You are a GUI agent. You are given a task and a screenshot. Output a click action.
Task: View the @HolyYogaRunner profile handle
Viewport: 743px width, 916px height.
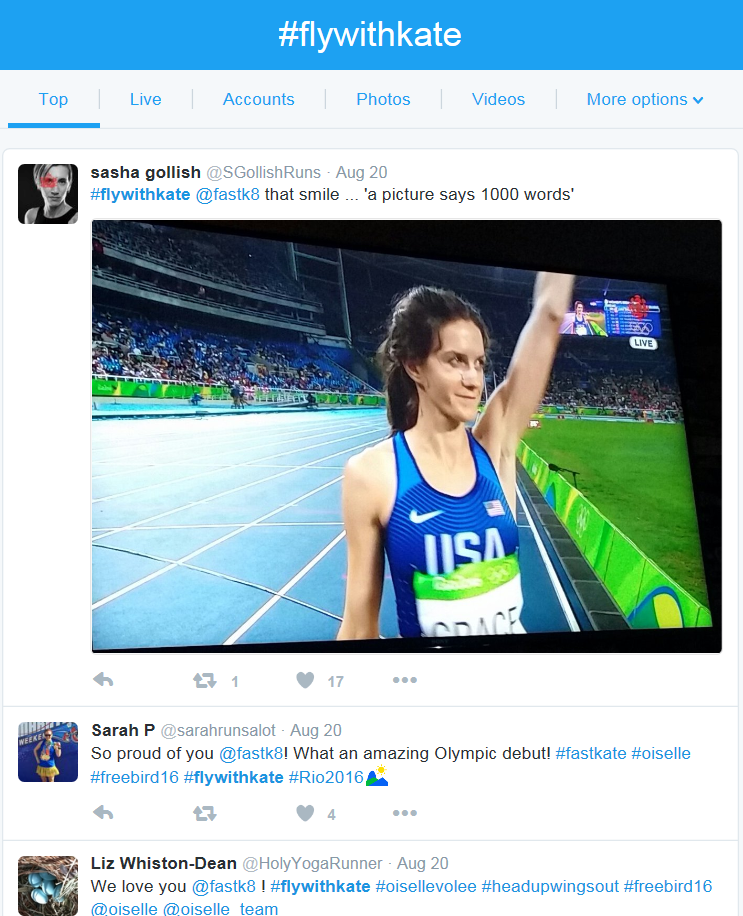click(312, 863)
